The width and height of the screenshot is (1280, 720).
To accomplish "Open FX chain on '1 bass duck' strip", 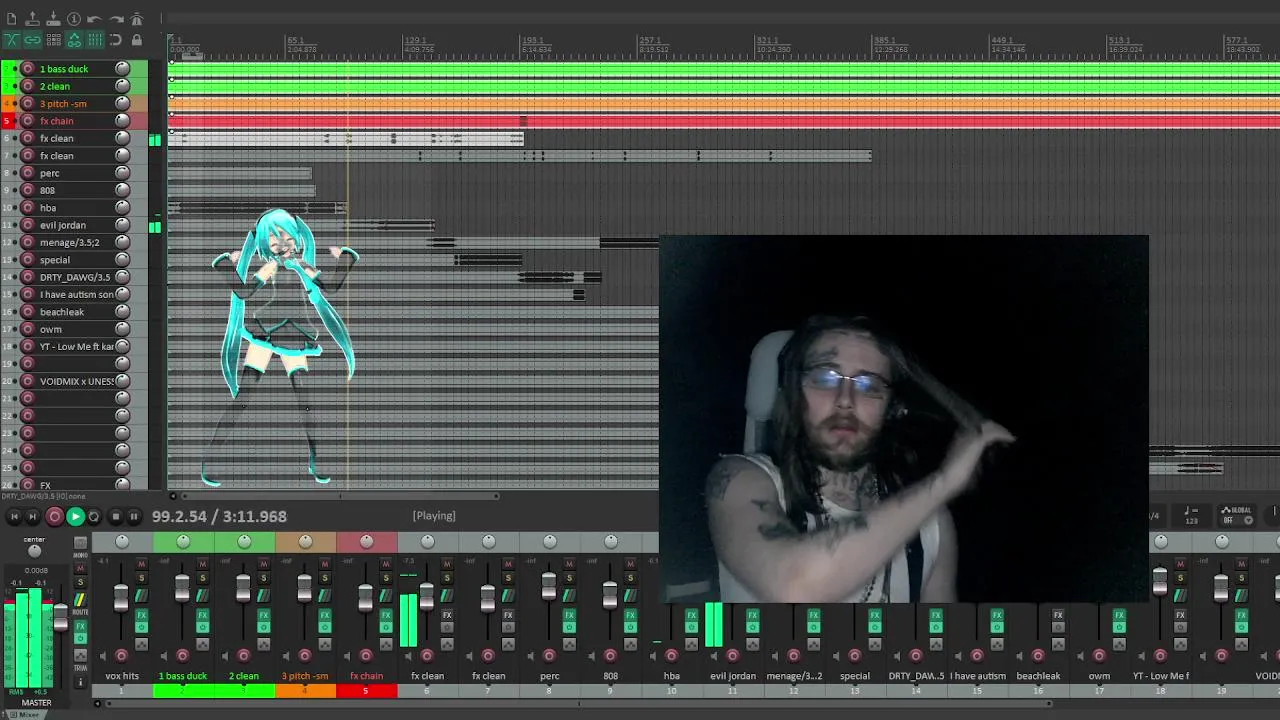I will click(202, 615).
